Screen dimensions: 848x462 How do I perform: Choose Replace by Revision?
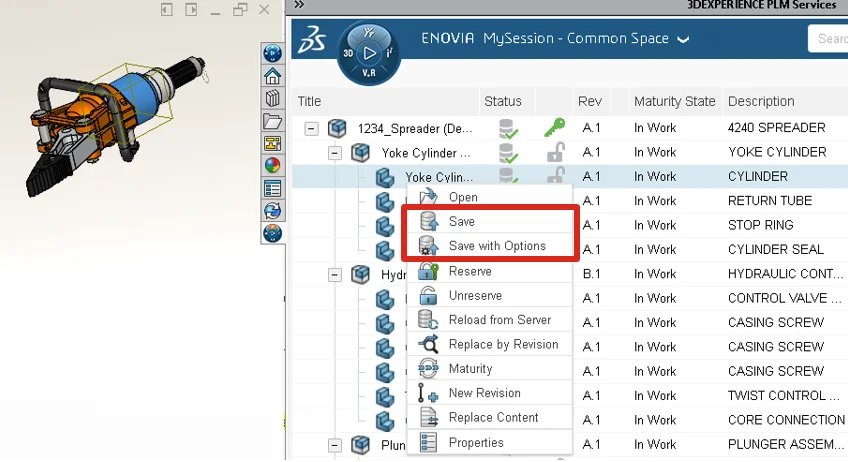click(x=489, y=344)
